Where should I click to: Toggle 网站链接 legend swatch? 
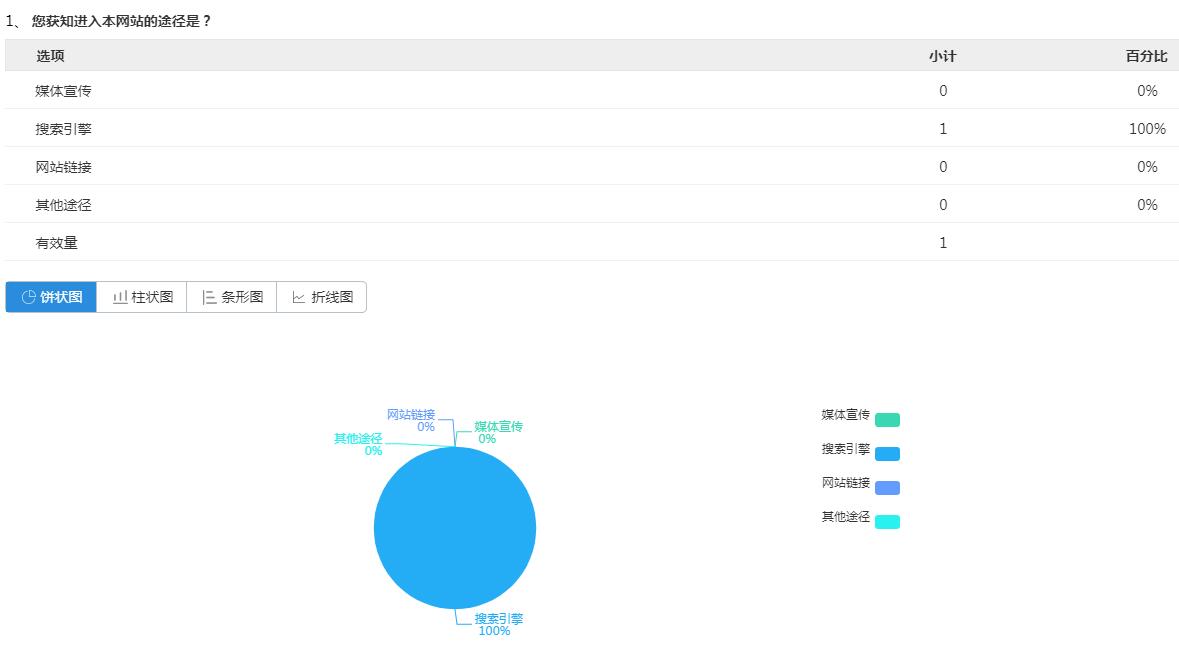coord(887,488)
